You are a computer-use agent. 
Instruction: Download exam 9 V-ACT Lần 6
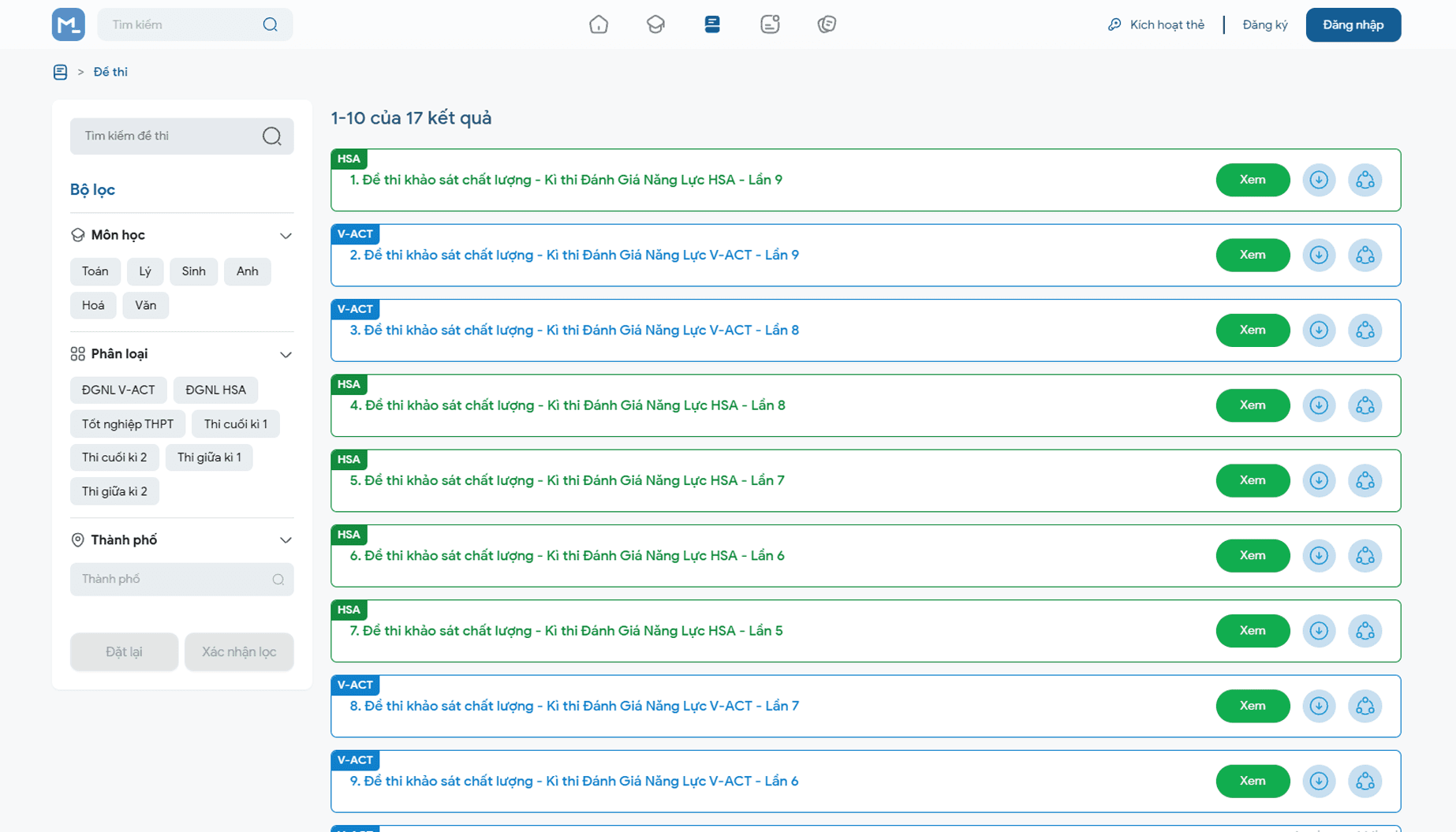1319,782
